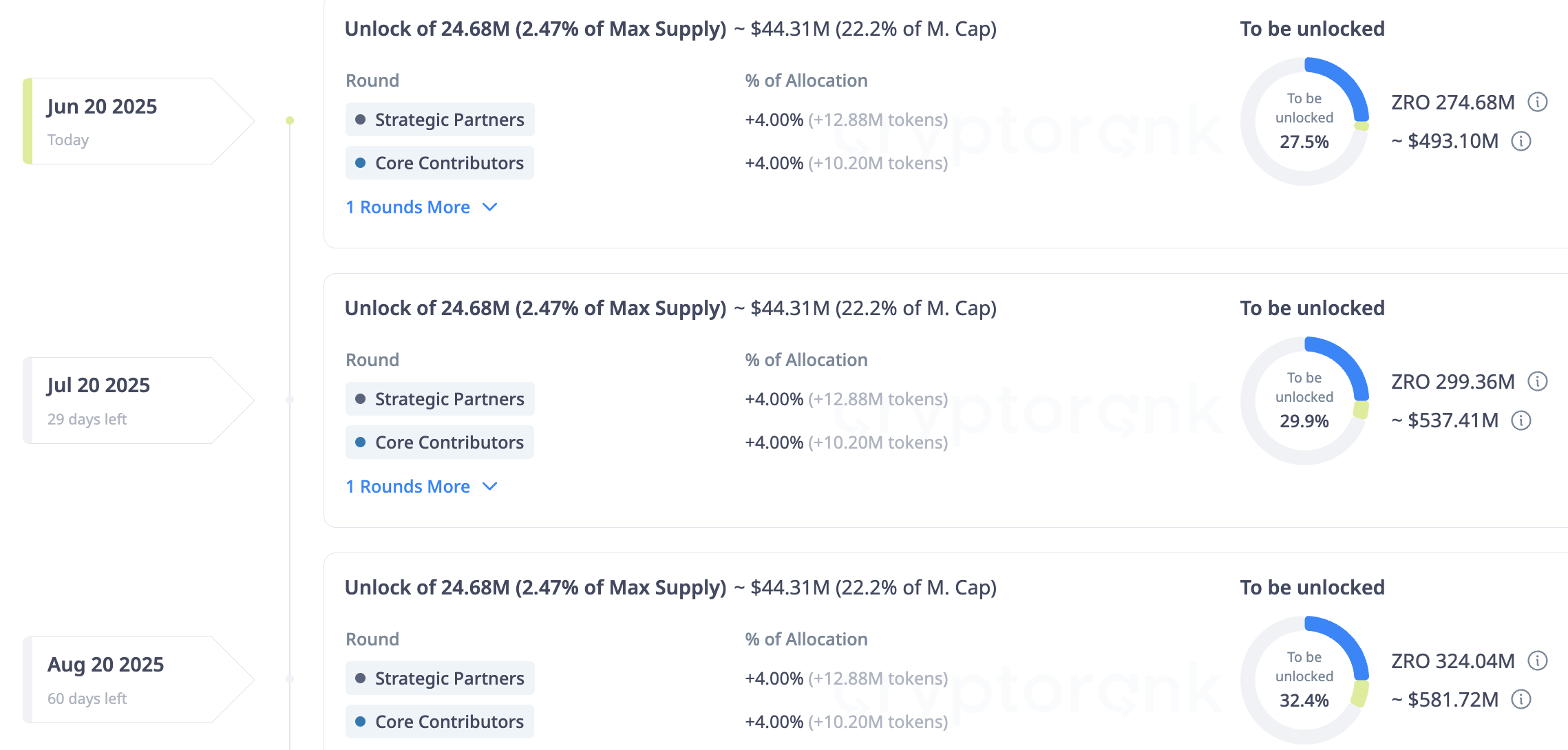Select the Jun 20 2025 date marker
The width and height of the screenshot is (1568, 750).
(139, 121)
